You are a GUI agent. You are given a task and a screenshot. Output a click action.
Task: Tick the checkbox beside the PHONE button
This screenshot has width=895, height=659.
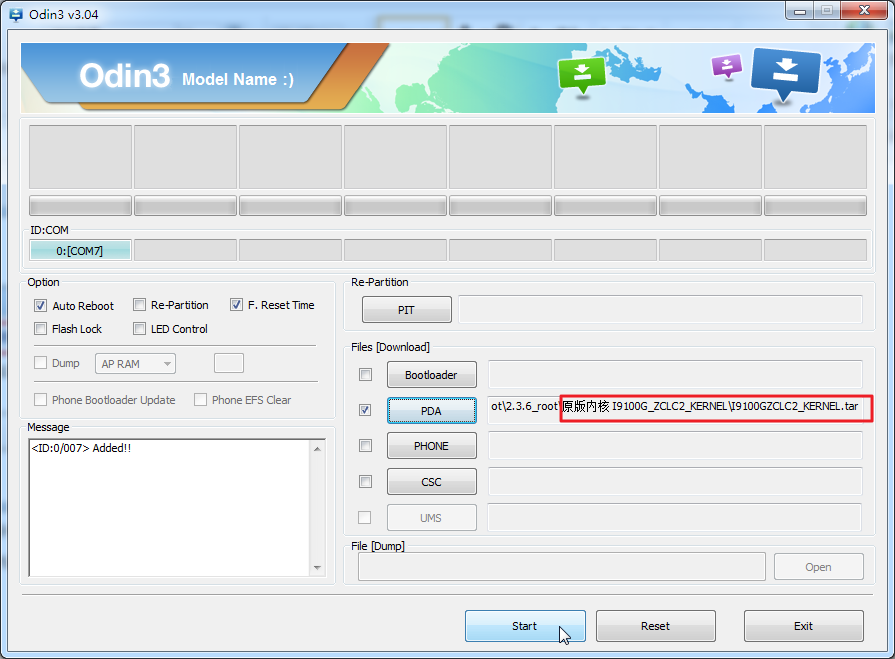click(x=365, y=445)
